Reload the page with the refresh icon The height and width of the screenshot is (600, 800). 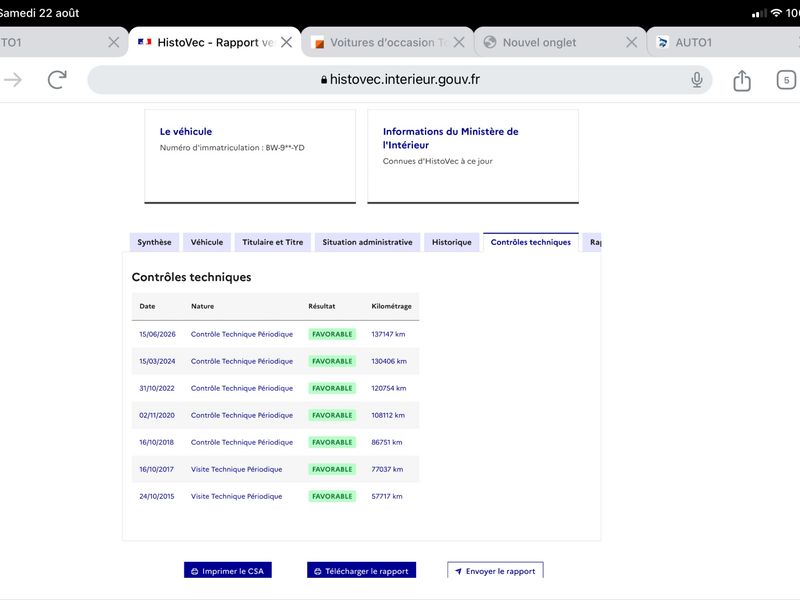click(x=57, y=80)
